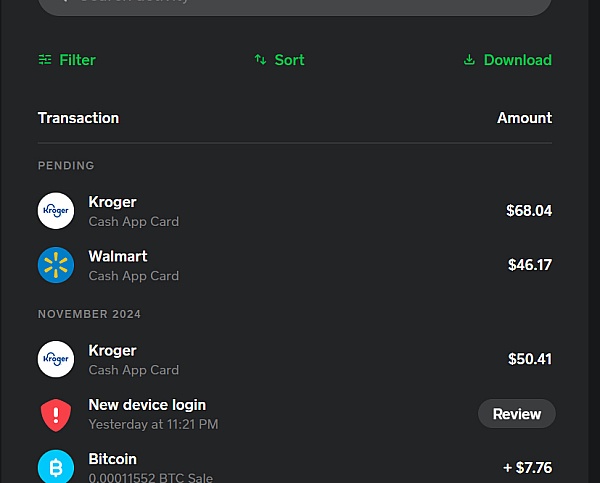Click the blue Bitcoin icon
This screenshot has width=600, height=483.
click(x=56, y=467)
